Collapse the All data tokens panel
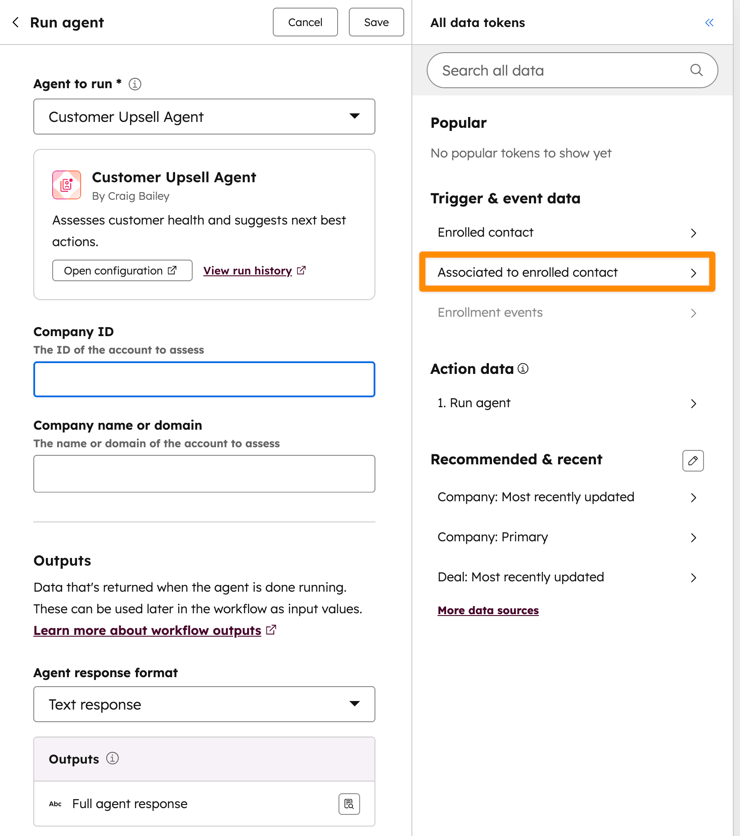Viewport: 740px width, 836px height. pyautogui.click(x=709, y=22)
